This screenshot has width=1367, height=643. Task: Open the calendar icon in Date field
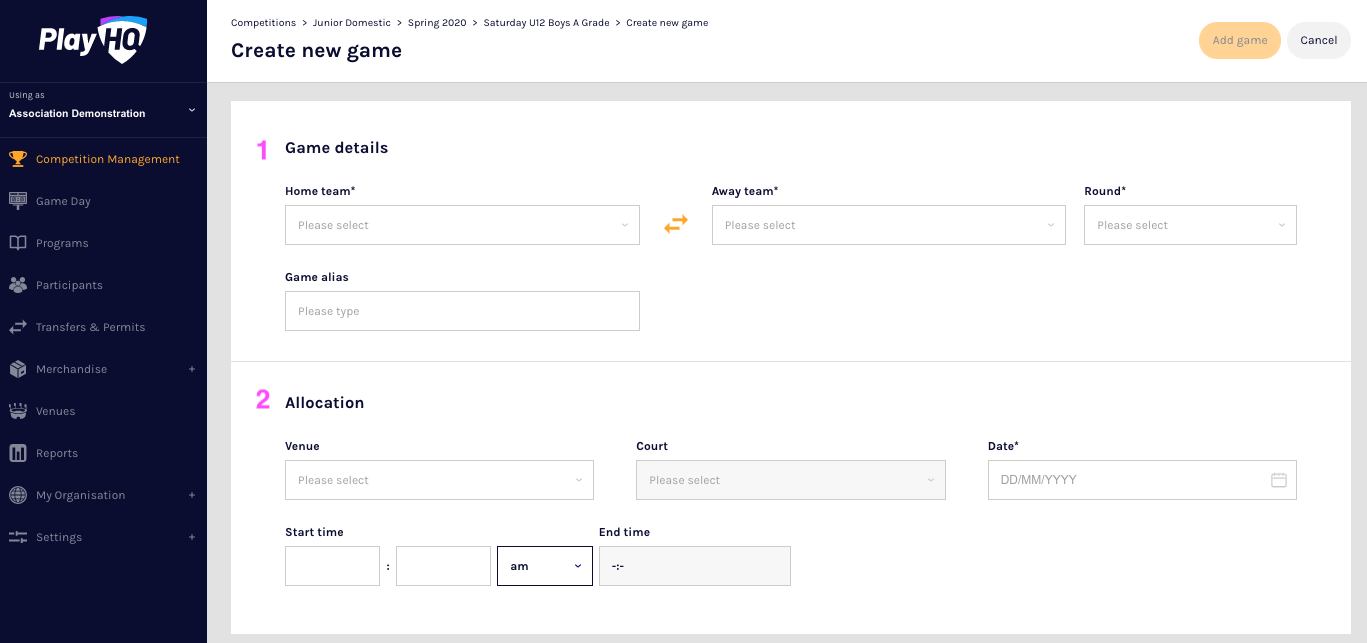[1278, 480]
